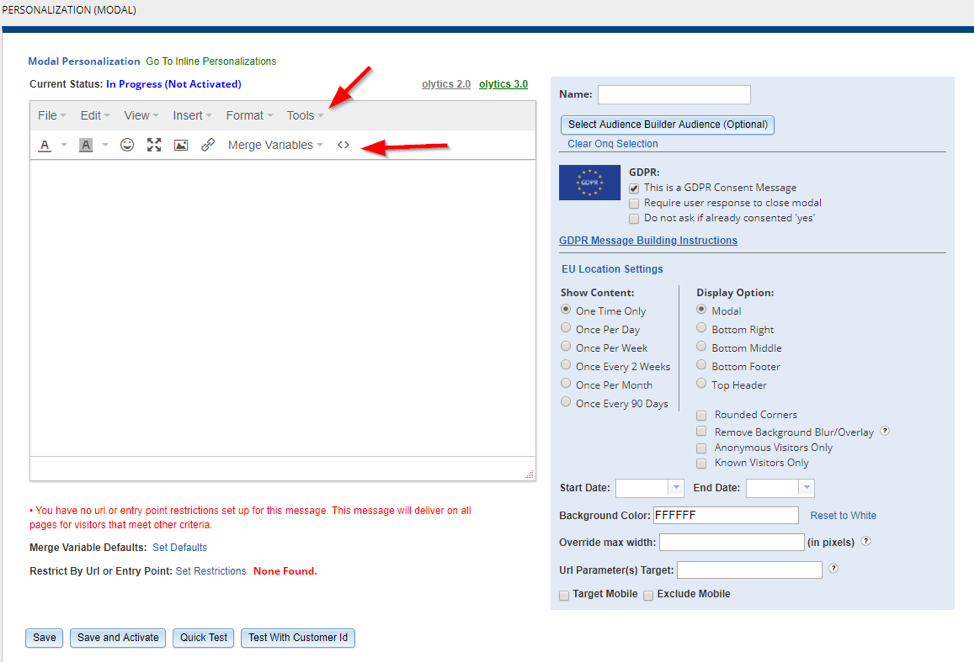The width and height of the screenshot is (974, 662).
Task: Open the Insert menu
Action: point(192,116)
